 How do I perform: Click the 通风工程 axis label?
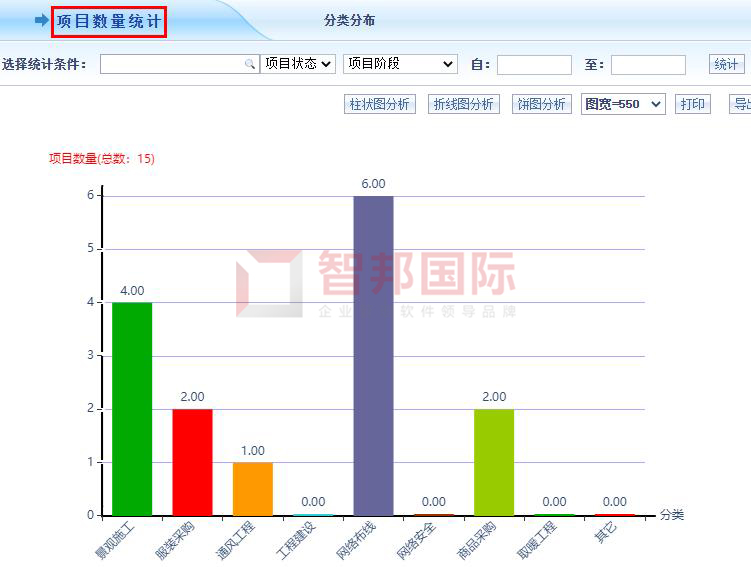[x=235, y=541]
